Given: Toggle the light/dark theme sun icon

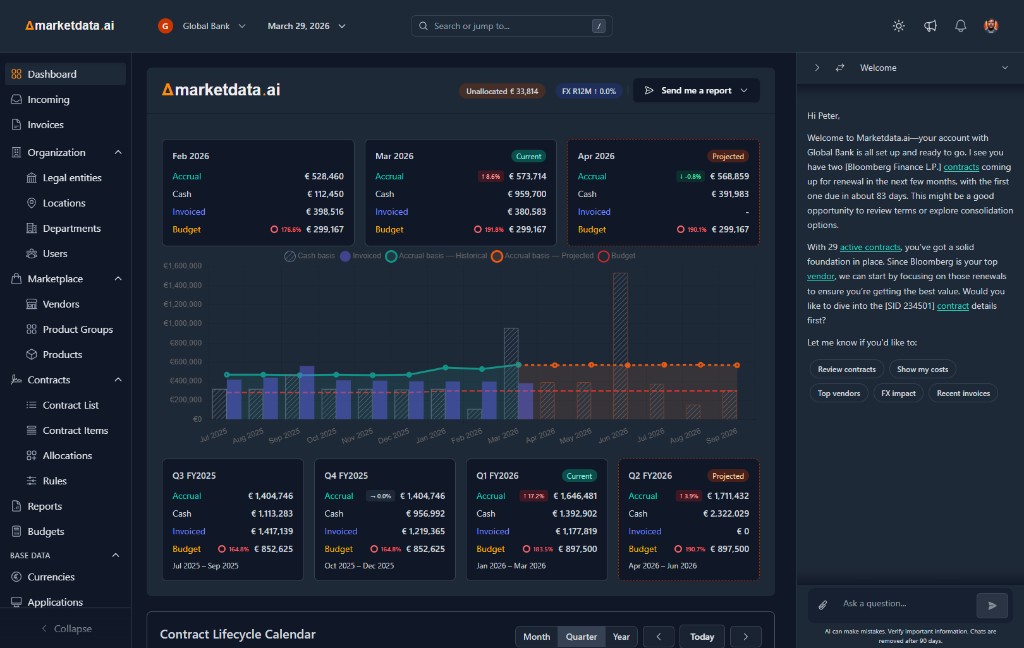Looking at the screenshot, I should (899, 26).
